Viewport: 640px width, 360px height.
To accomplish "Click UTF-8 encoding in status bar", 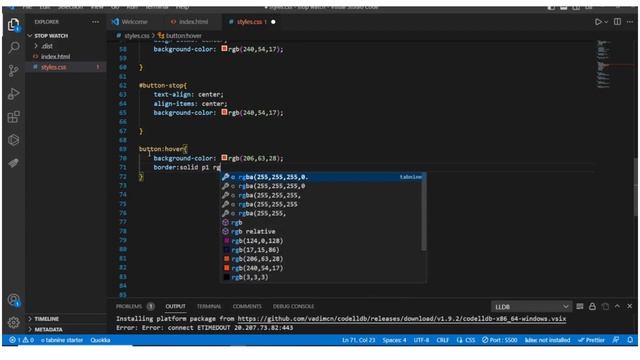I will tap(421, 340).
